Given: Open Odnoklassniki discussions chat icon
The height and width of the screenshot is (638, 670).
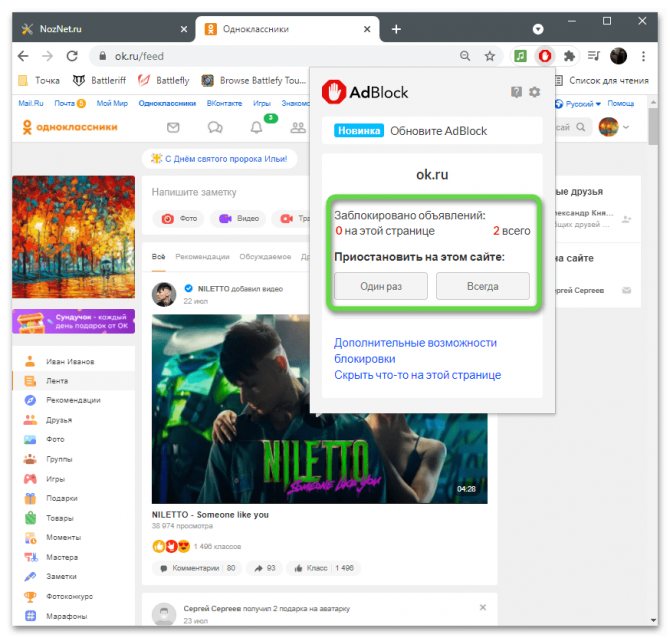Looking at the screenshot, I should 215,127.
